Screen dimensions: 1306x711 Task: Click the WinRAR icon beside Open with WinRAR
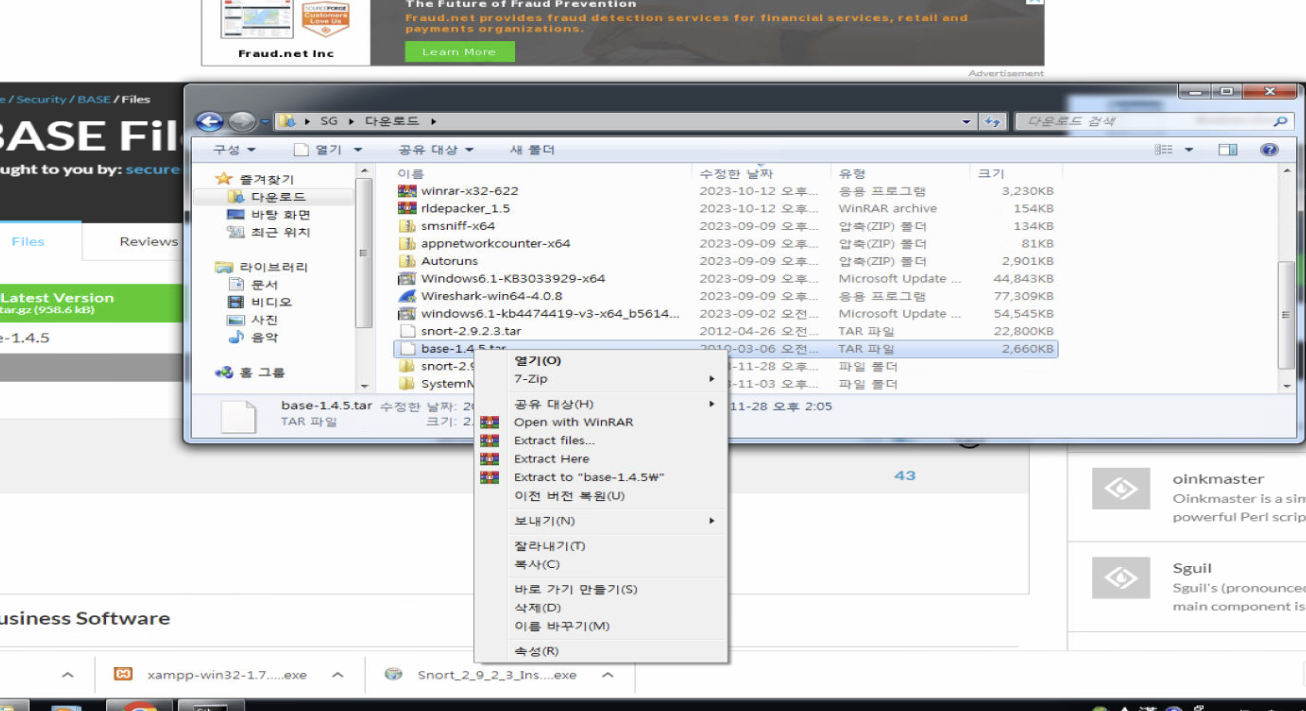point(489,422)
